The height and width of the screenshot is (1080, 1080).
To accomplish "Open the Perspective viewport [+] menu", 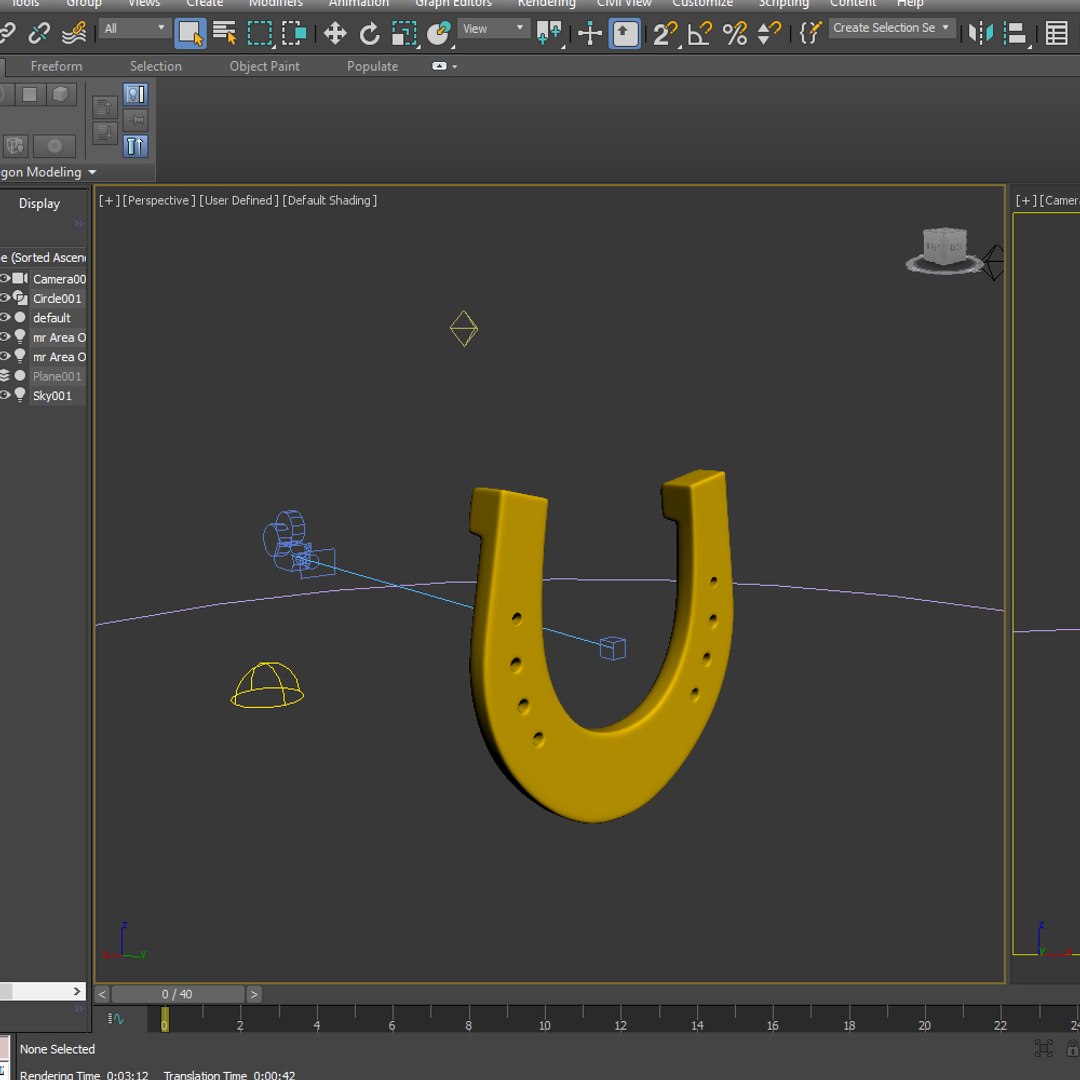I will (x=109, y=200).
